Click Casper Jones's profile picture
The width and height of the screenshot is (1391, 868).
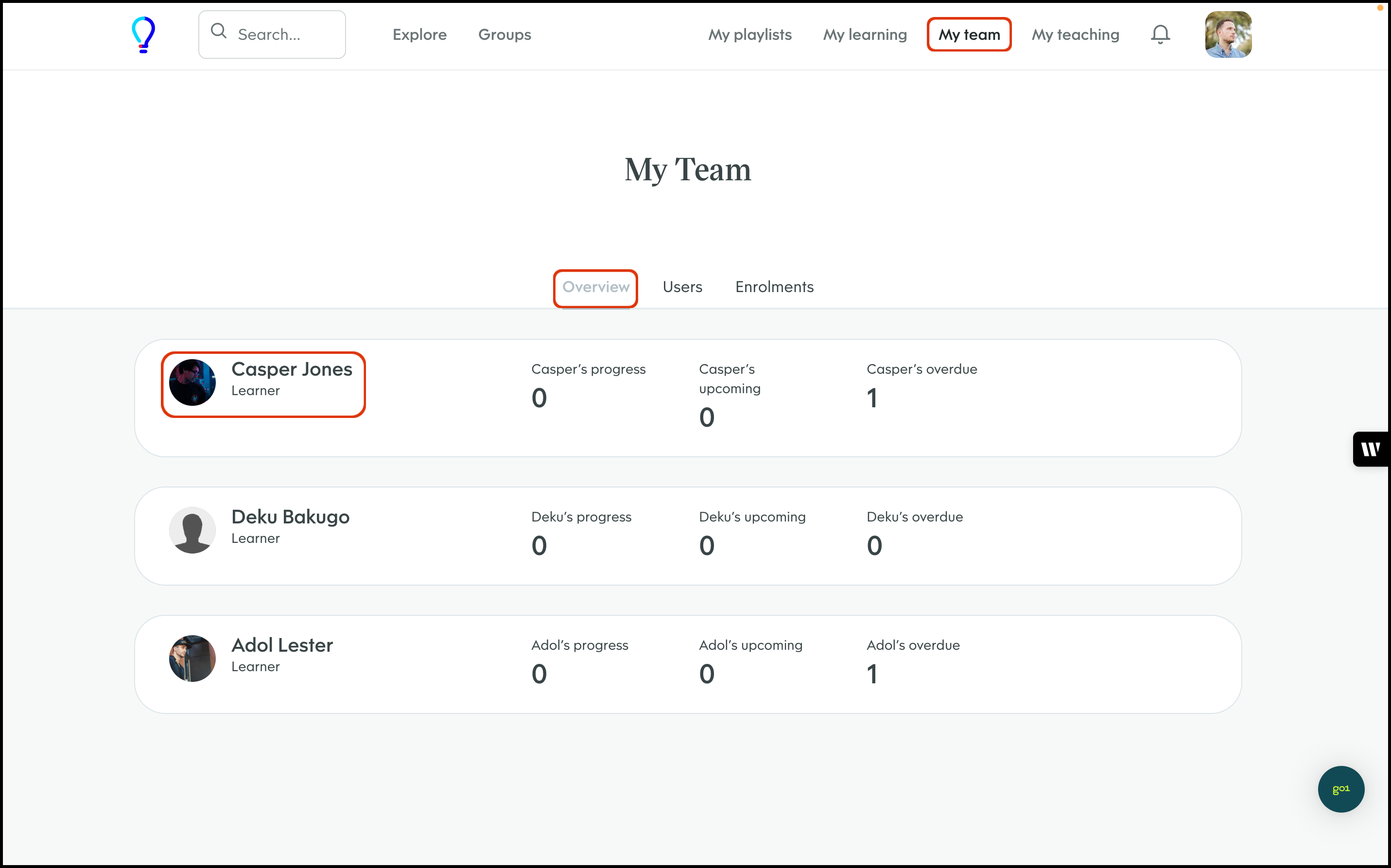click(192, 382)
